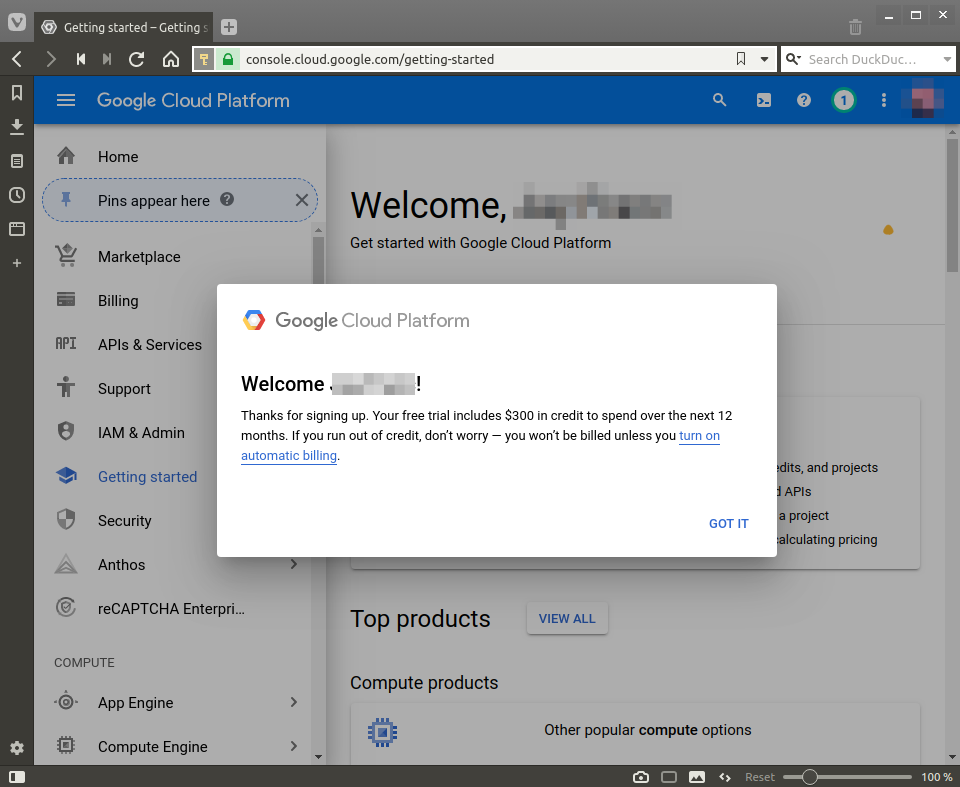Click GOT IT in welcome dialog
The image size is (960, 787).
[729, 524]
